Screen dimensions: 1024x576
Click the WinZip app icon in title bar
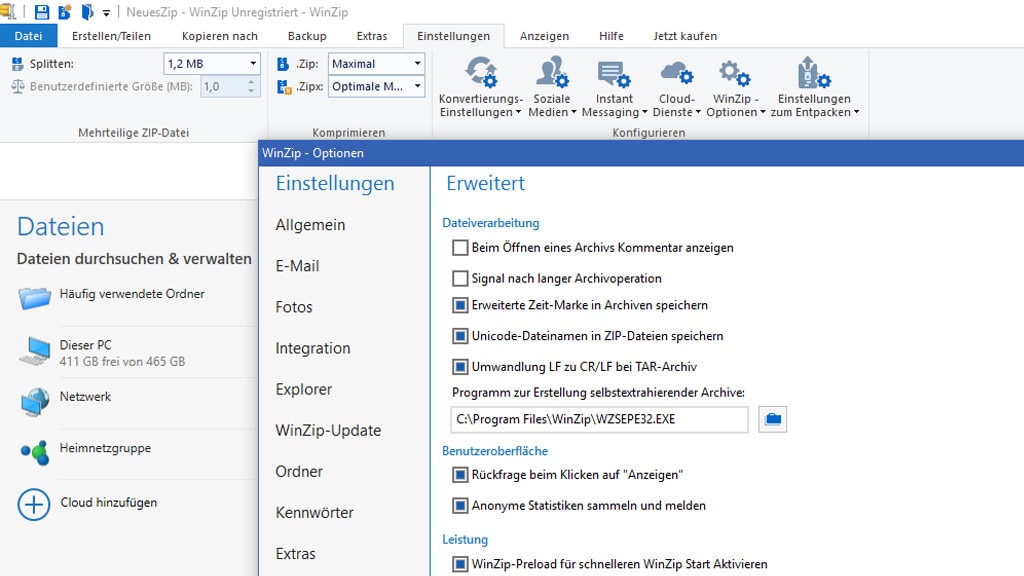click(x=7, y=11)
